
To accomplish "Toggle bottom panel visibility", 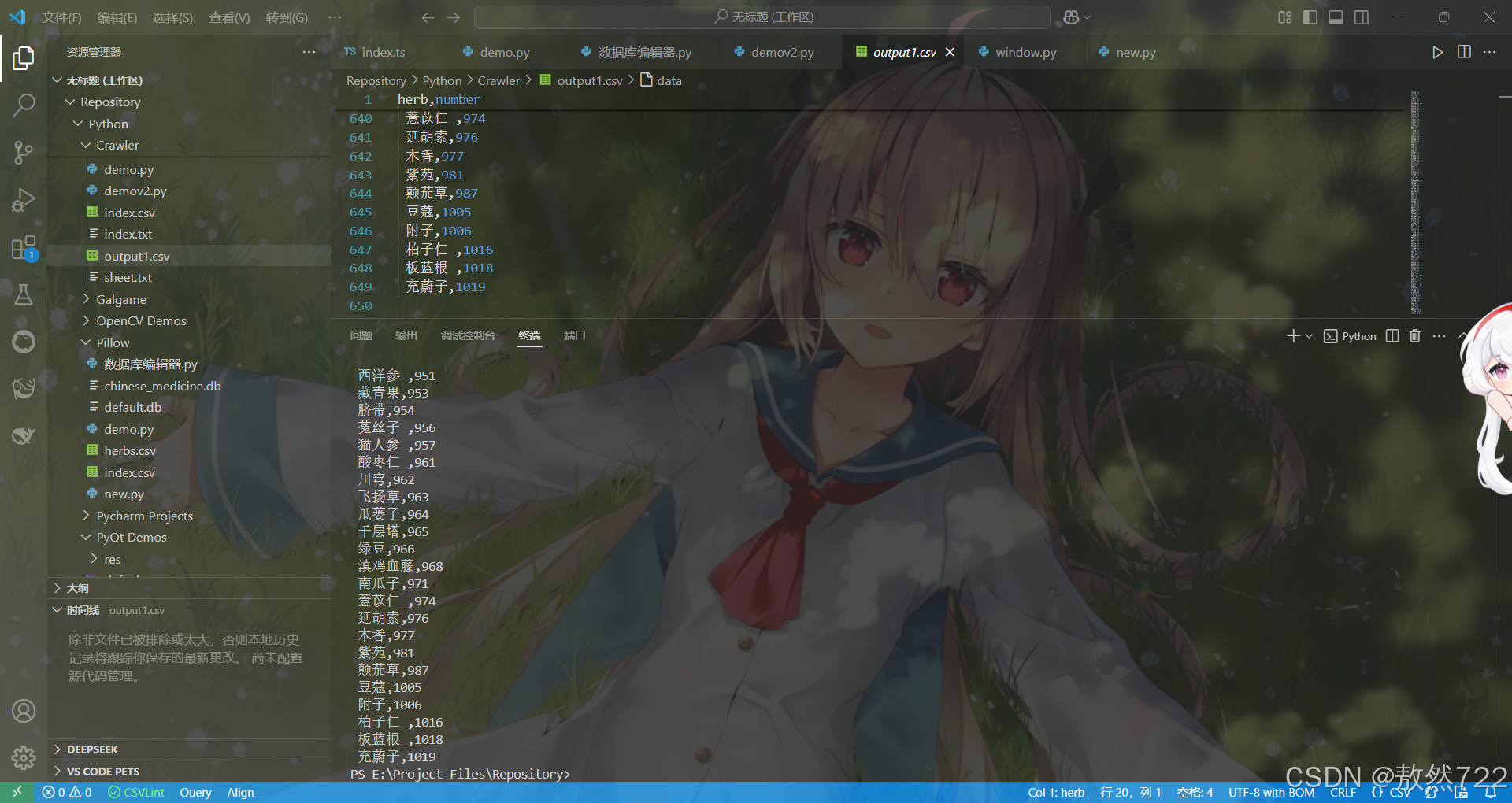I will point(1336,17).
